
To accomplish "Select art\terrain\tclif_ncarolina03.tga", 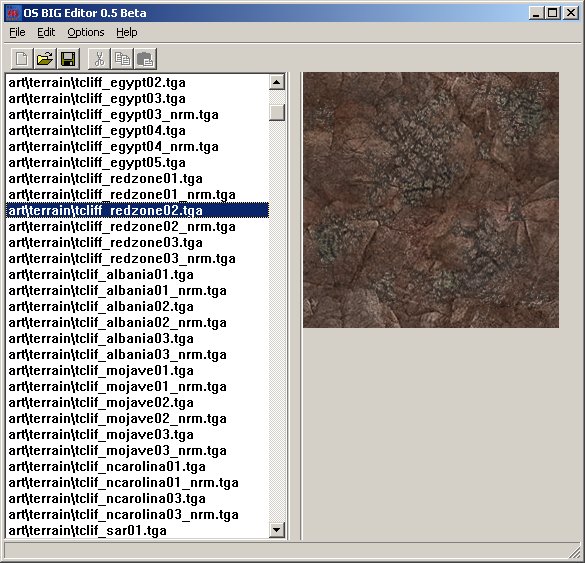I will pos(137,499).
